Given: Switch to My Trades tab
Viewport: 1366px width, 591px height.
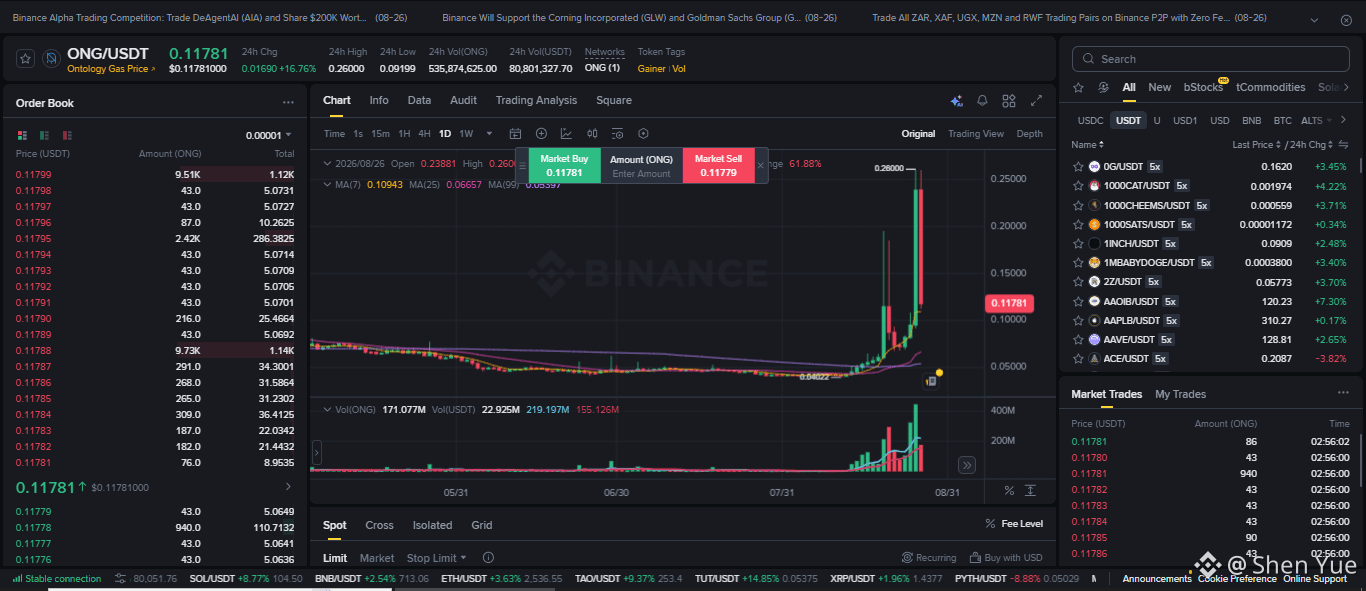Looking at the screenshot, I should (x=1180, y=394).
